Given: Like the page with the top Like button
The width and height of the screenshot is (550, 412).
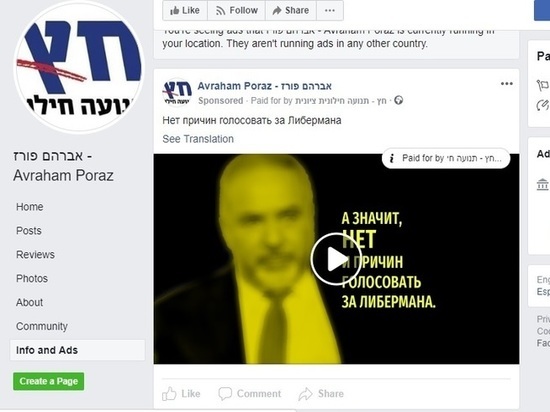Looking at the screenshot, I should pos(185,11).
